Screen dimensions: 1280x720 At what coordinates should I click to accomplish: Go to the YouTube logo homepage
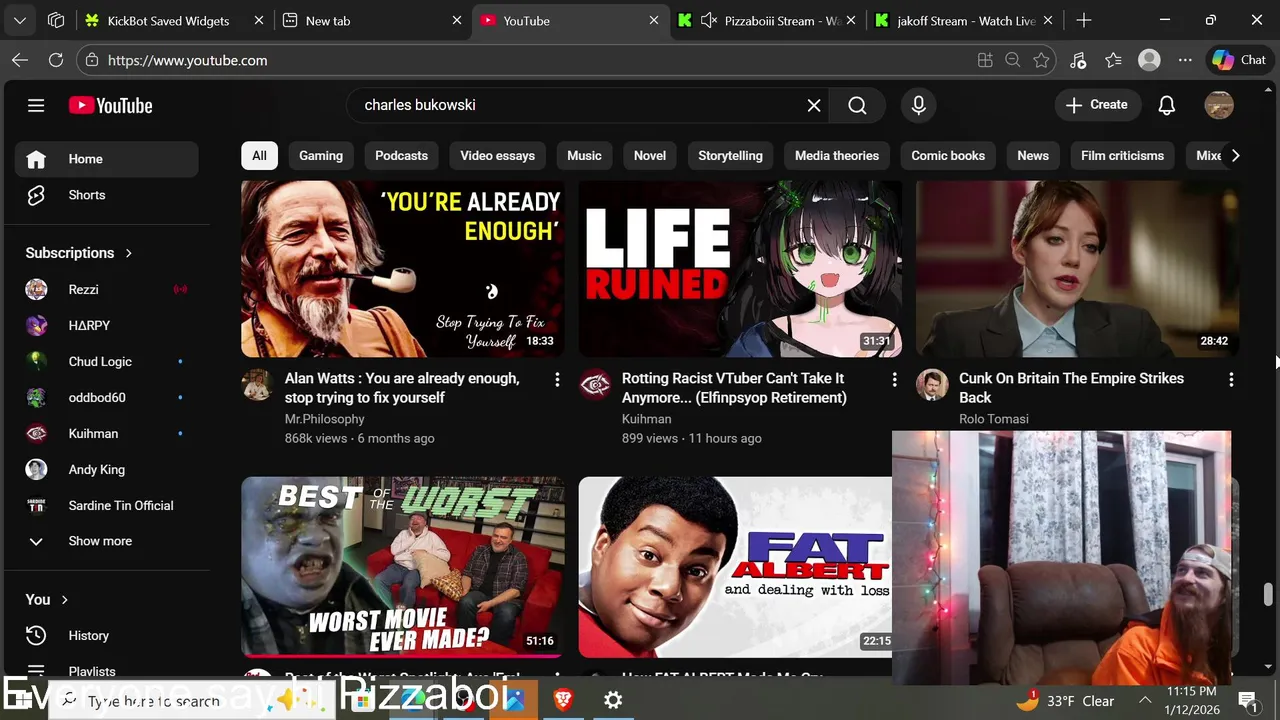pyautogui.click(x=110, y=105)
